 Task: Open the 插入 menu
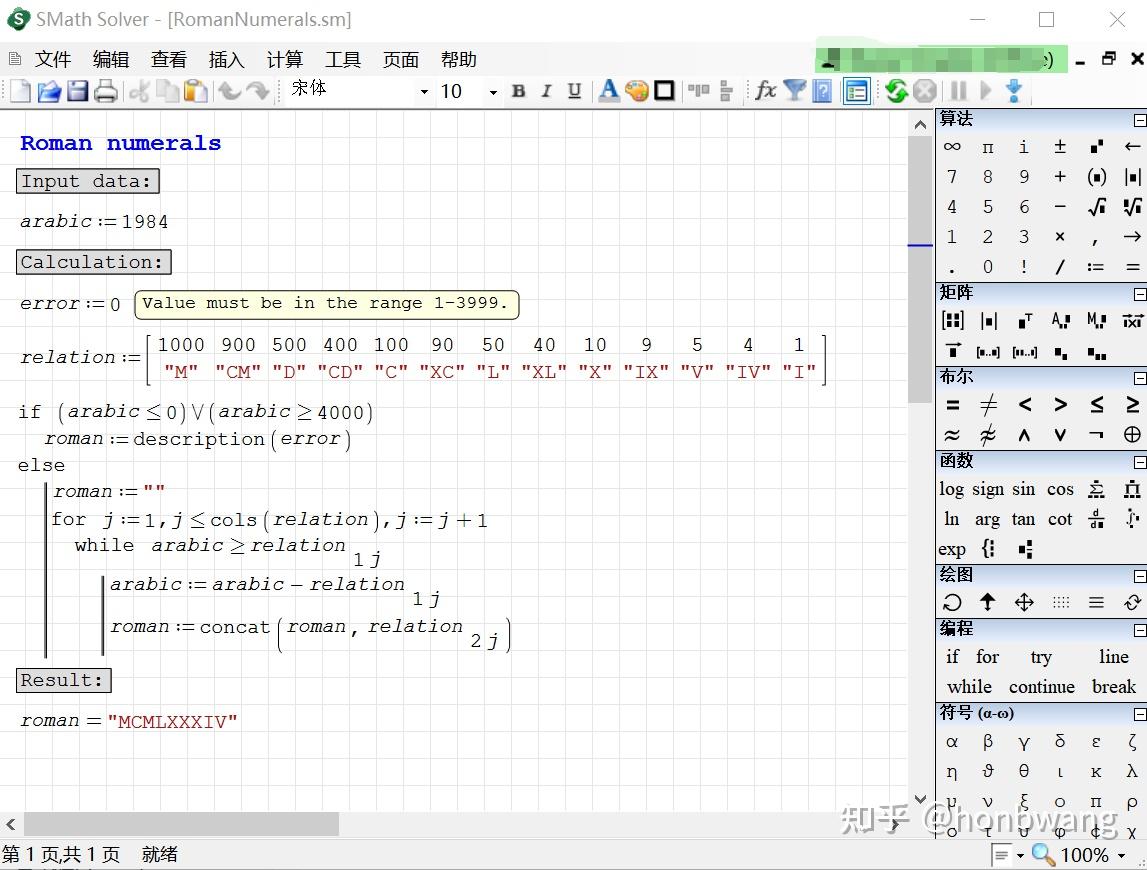226,59
